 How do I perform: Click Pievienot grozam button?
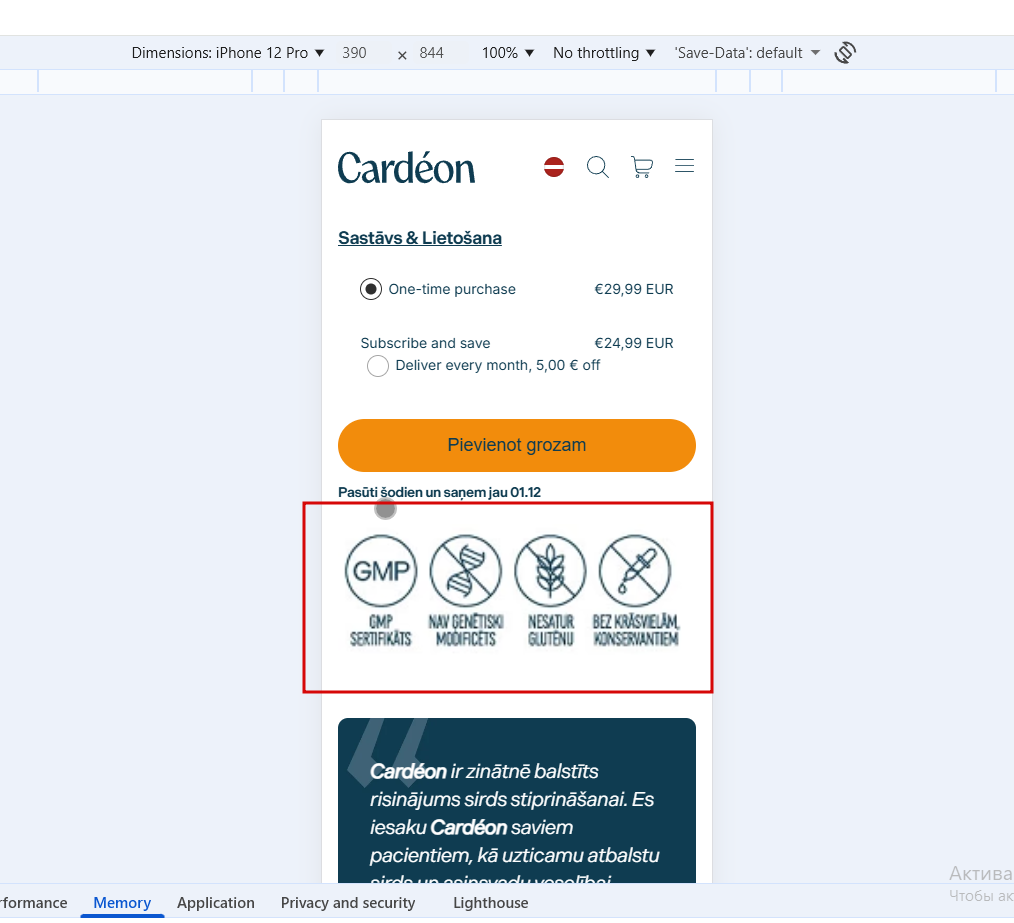[x=517, y=445]
